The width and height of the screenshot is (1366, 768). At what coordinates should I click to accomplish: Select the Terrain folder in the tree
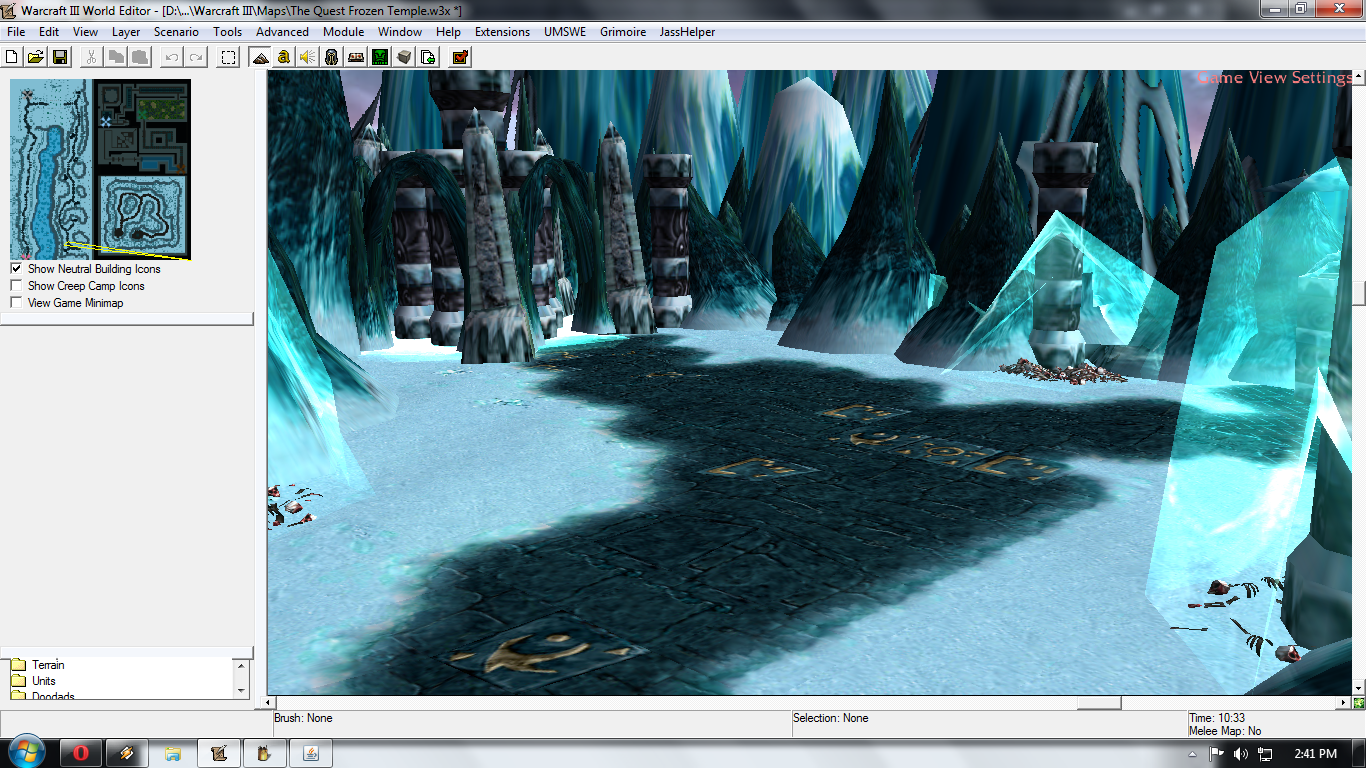48,665
